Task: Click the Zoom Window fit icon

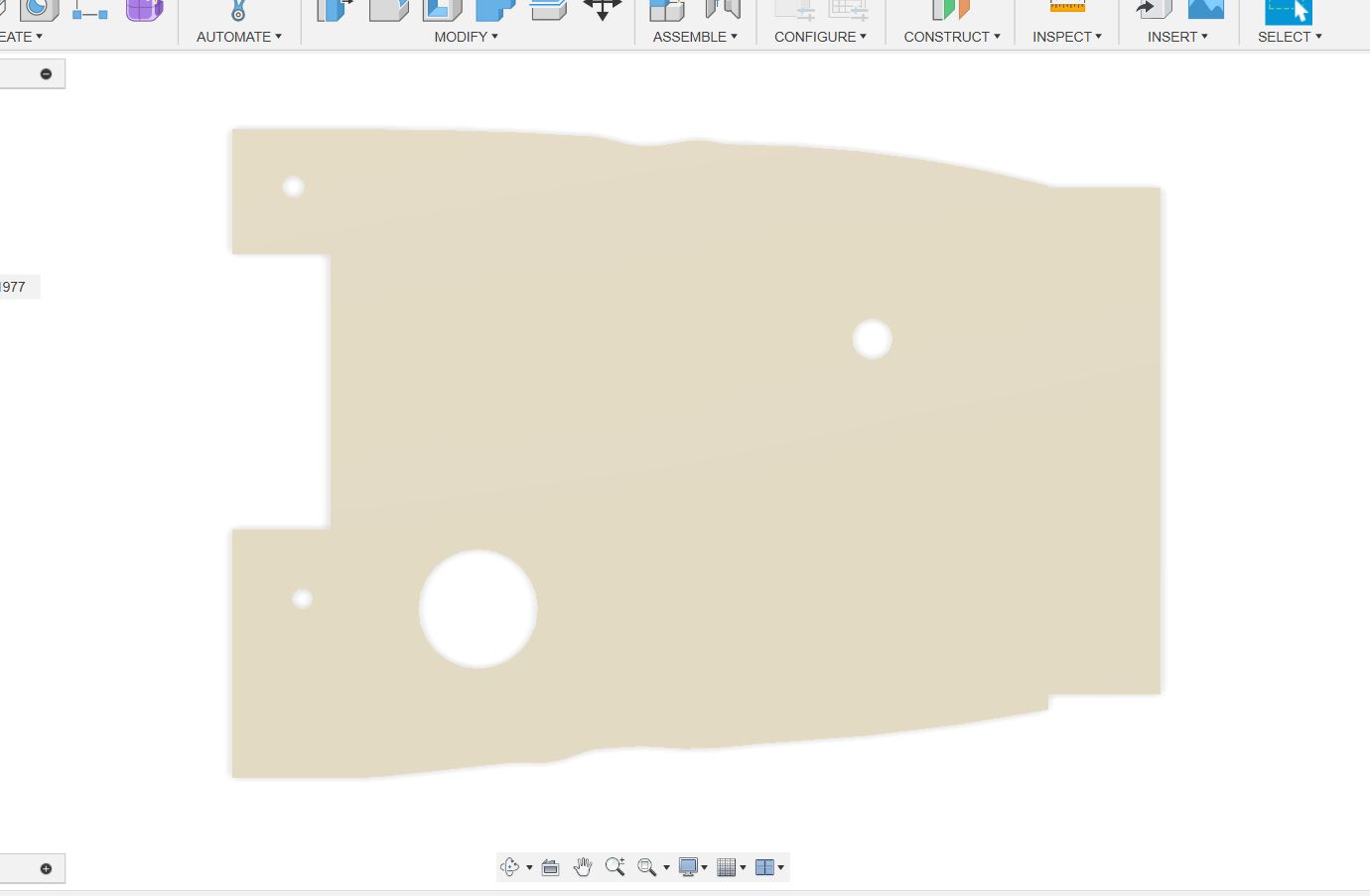Action: point(647,867)
